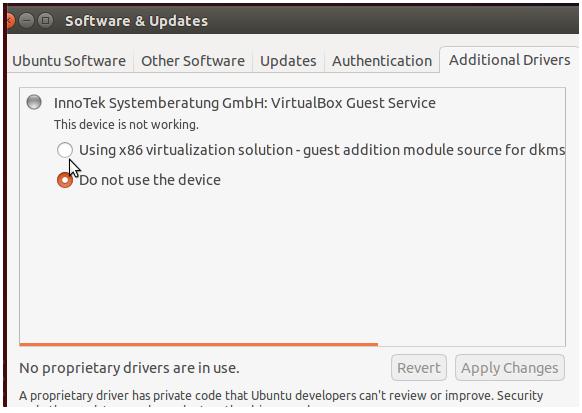
Task: Select the InnoTek VirtualBox Guest Service device name
Action: click(245, 103)
